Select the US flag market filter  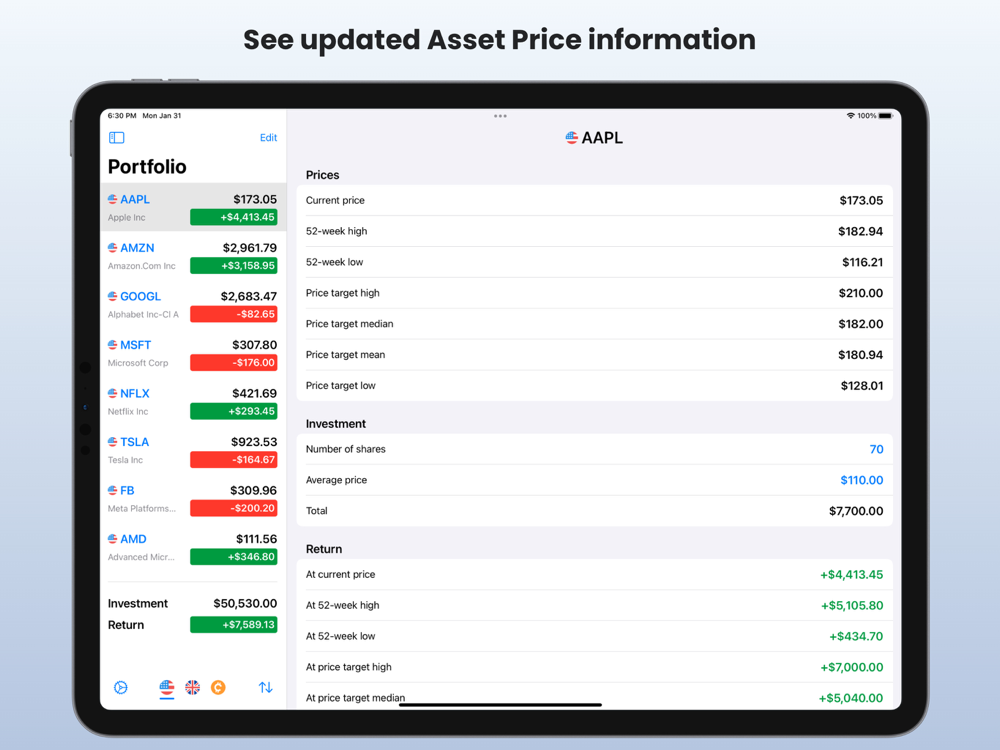click(166, 688)
